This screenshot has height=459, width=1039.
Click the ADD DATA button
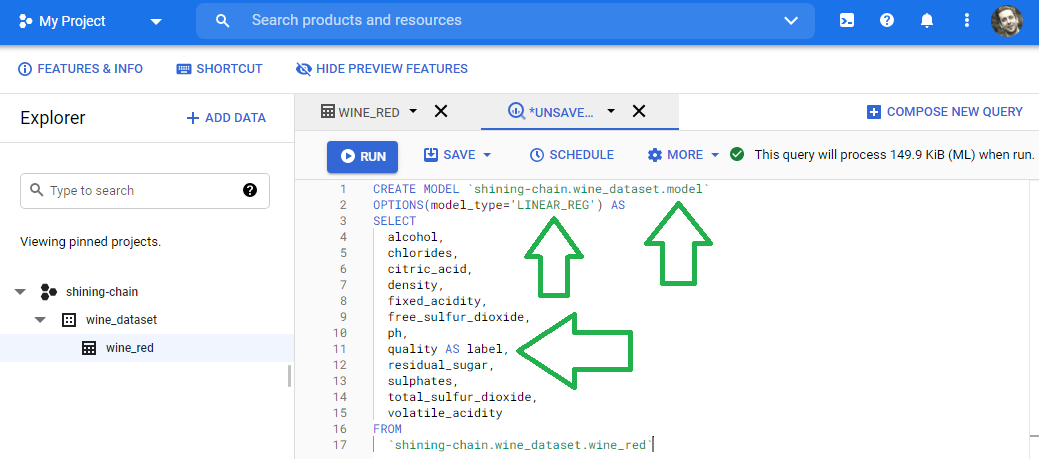pyautogui.click(x=226, y=118)
